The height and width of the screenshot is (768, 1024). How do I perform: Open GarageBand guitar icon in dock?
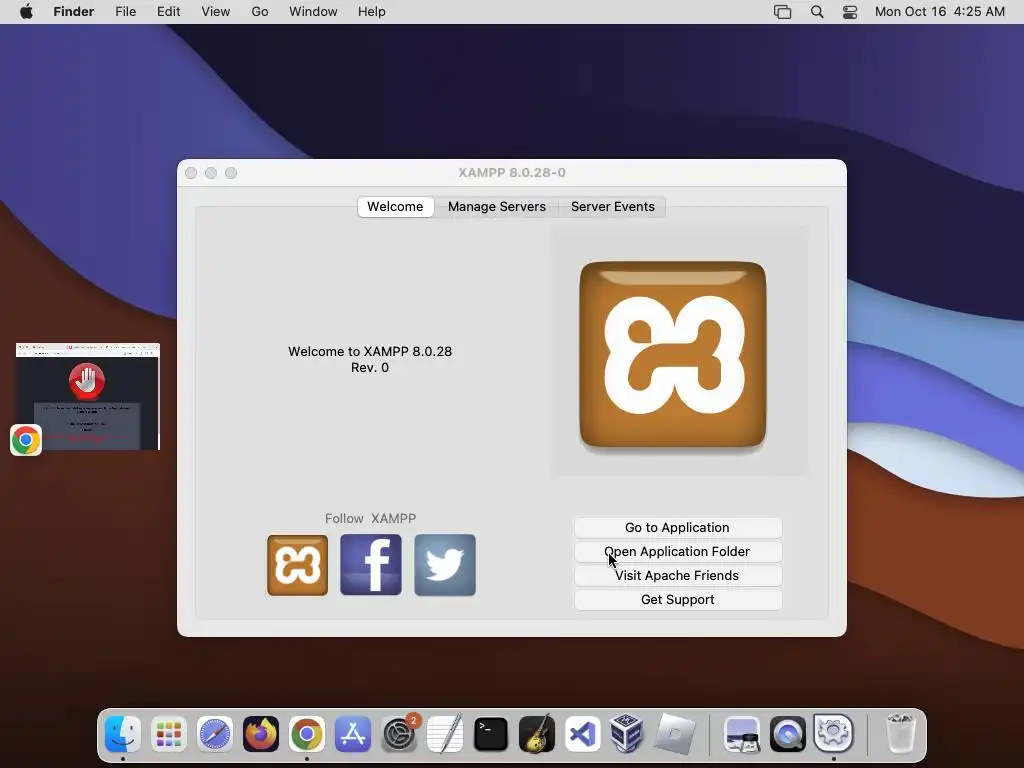(x=537, y=733)
